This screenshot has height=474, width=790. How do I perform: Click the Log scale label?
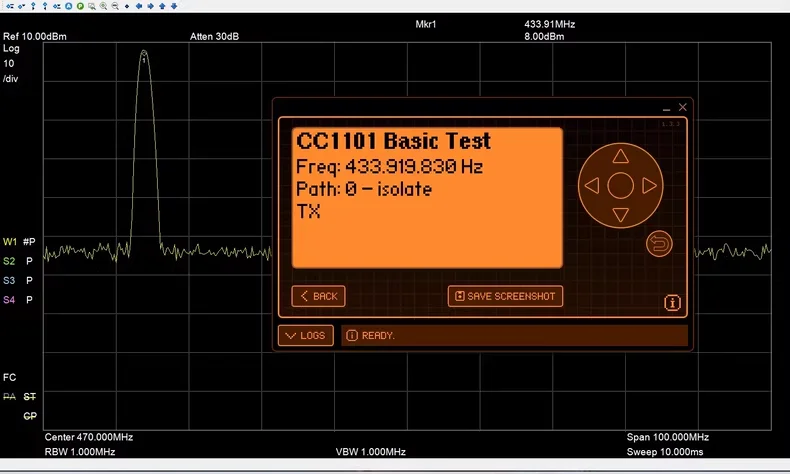[11, 48]
